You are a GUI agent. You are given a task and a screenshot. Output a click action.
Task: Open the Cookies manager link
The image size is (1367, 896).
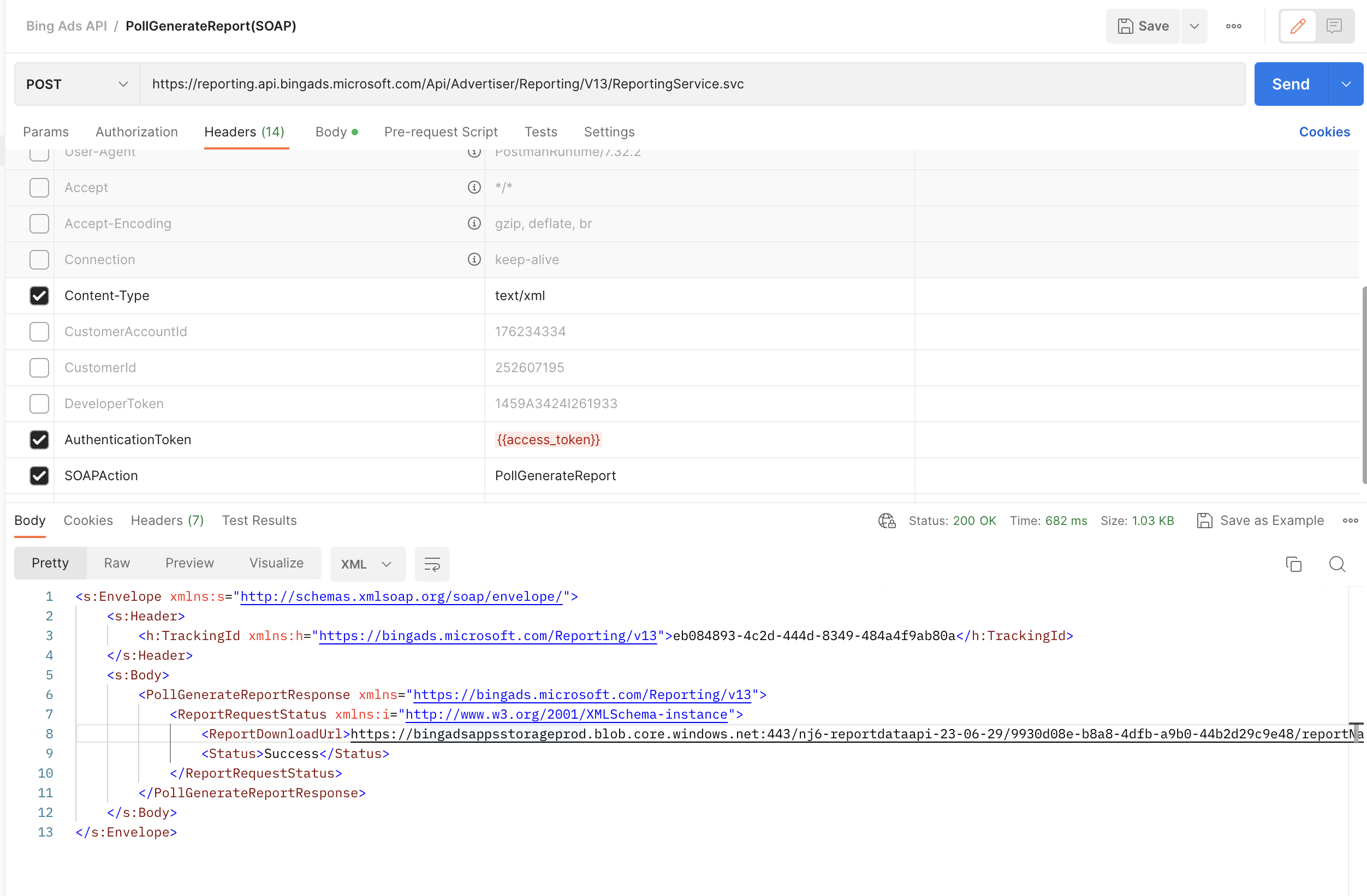(x=1324, y=132)
